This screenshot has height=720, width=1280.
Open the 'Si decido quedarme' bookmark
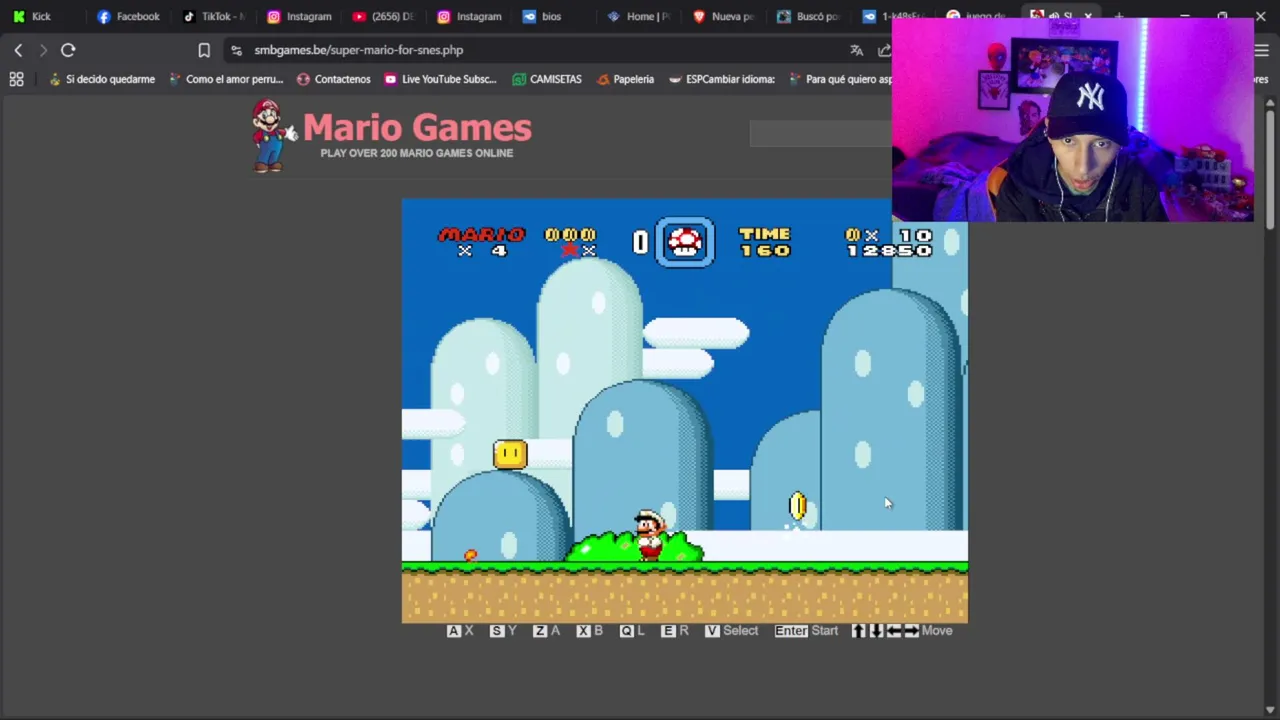click(101, 79)
